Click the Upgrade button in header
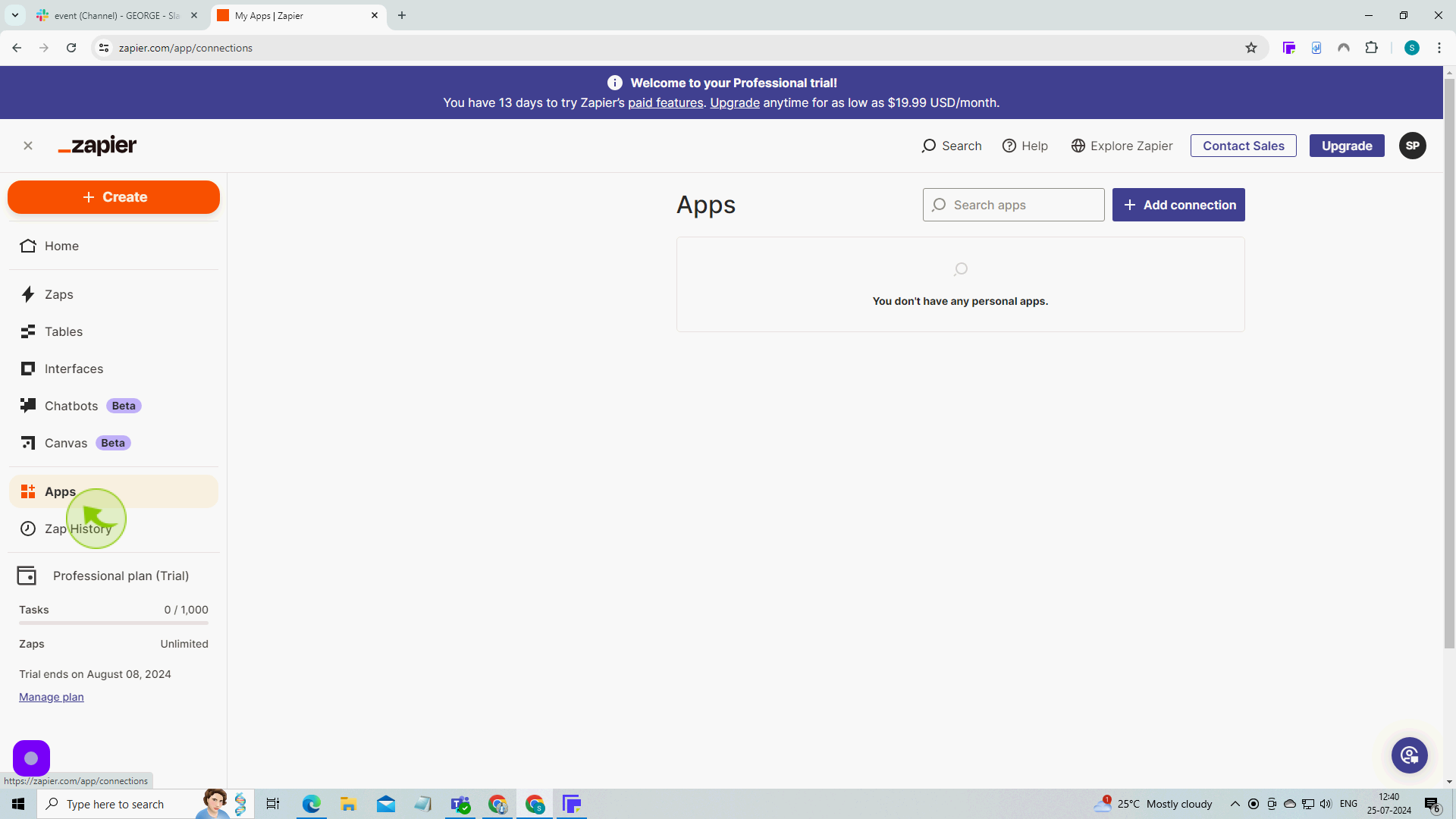Image resolution: width=1456 pixels, height=819 pixels. tap(1347, 146)
